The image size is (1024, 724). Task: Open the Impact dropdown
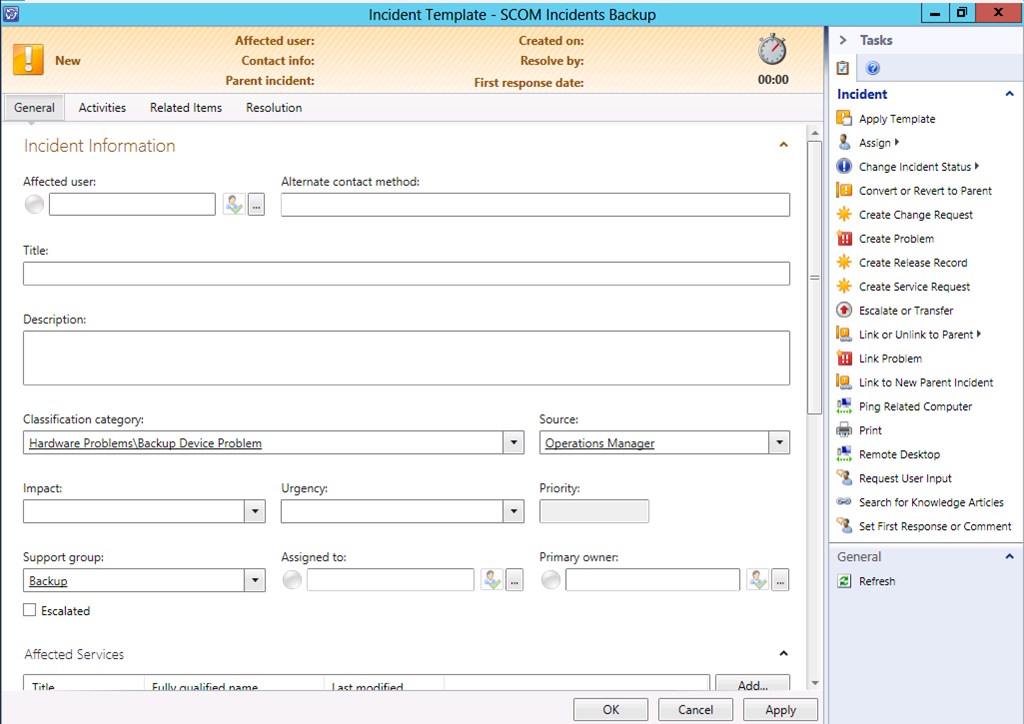254,512
